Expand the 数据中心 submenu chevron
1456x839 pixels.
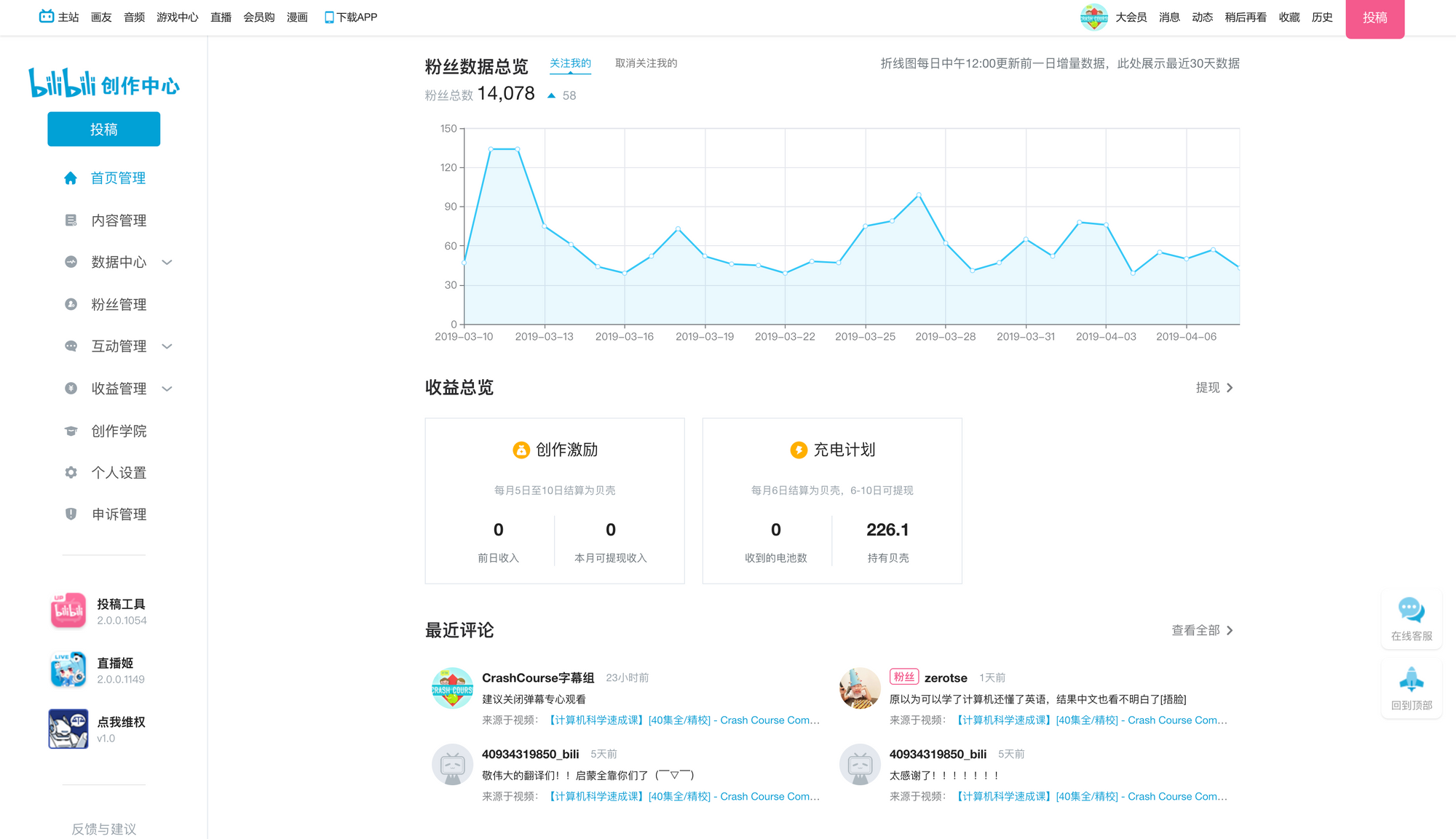coord(167,262)
